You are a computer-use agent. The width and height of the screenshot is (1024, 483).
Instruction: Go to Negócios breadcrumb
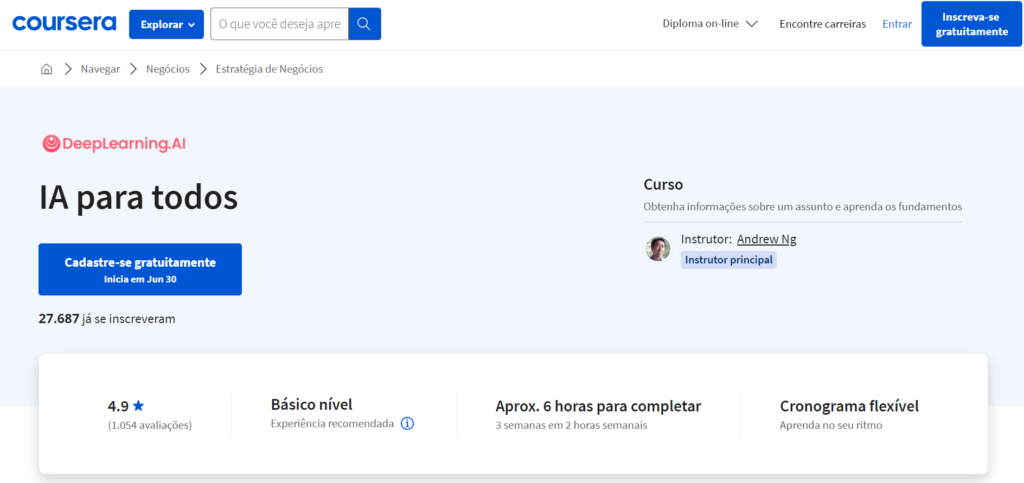tap(168, 69)
